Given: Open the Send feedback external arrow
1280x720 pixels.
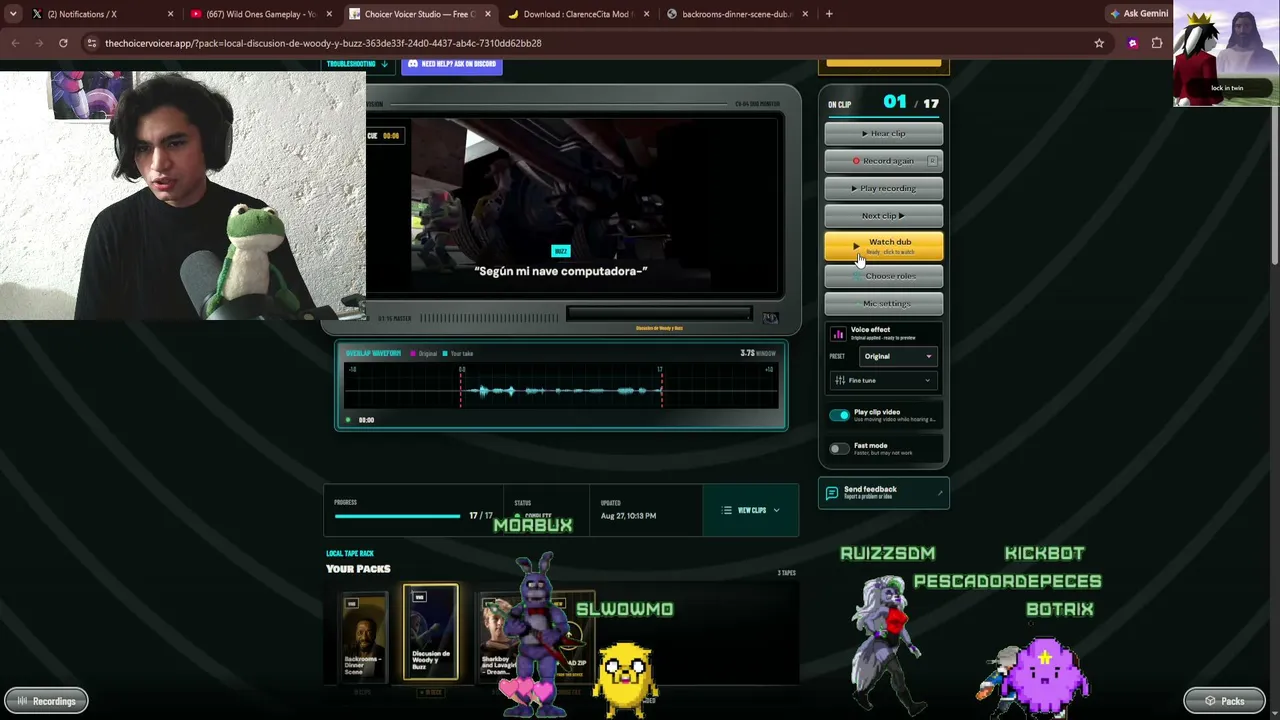Looking at the screenshot, I should click(940, 493).
